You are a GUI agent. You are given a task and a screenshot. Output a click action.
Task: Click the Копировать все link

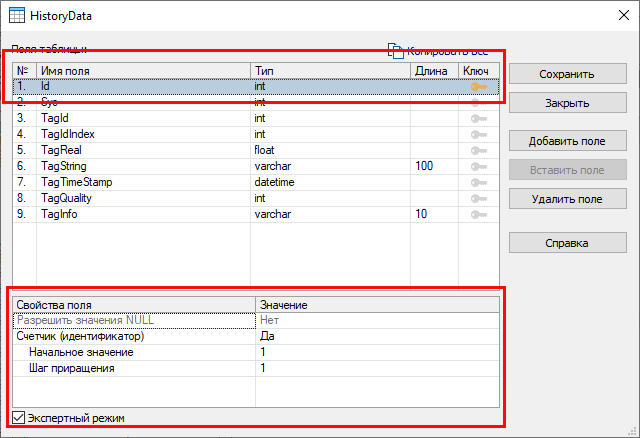(x=447, y=51)
